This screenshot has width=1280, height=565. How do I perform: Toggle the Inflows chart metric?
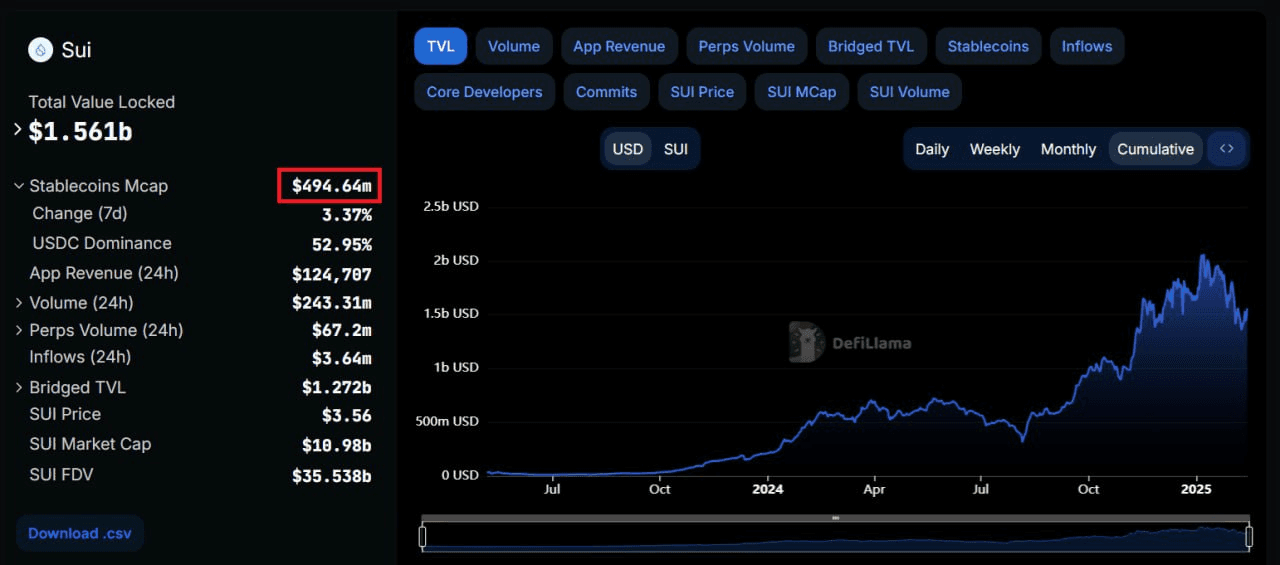[1087, 46]
